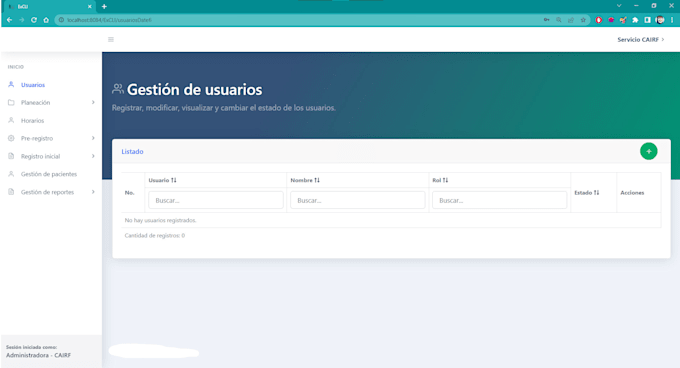Screen dimensions: 680x368
Task: Sort table by Rol column
Action: [445, 180]
